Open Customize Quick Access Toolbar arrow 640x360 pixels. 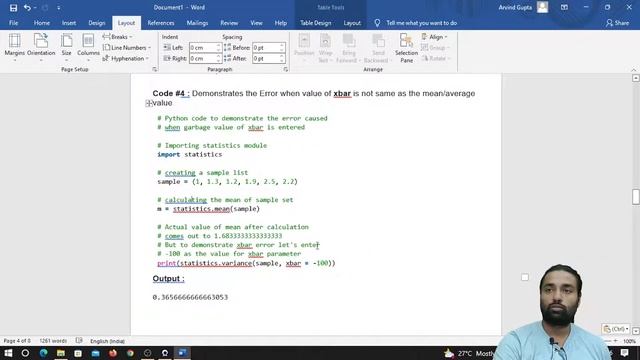[x=58, y=8]
